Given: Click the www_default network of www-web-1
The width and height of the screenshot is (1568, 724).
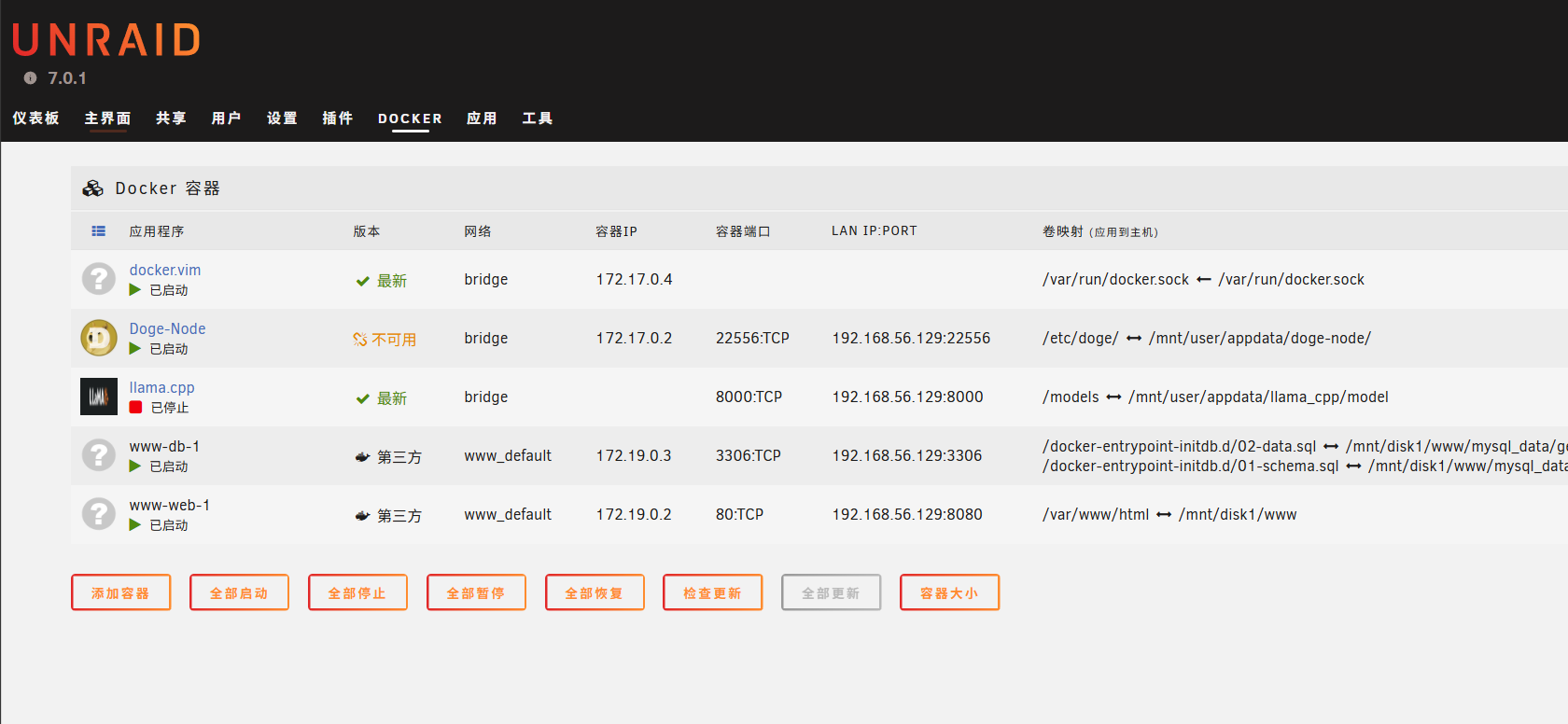Looking at the screenshot, I should [x=508, y=514].
